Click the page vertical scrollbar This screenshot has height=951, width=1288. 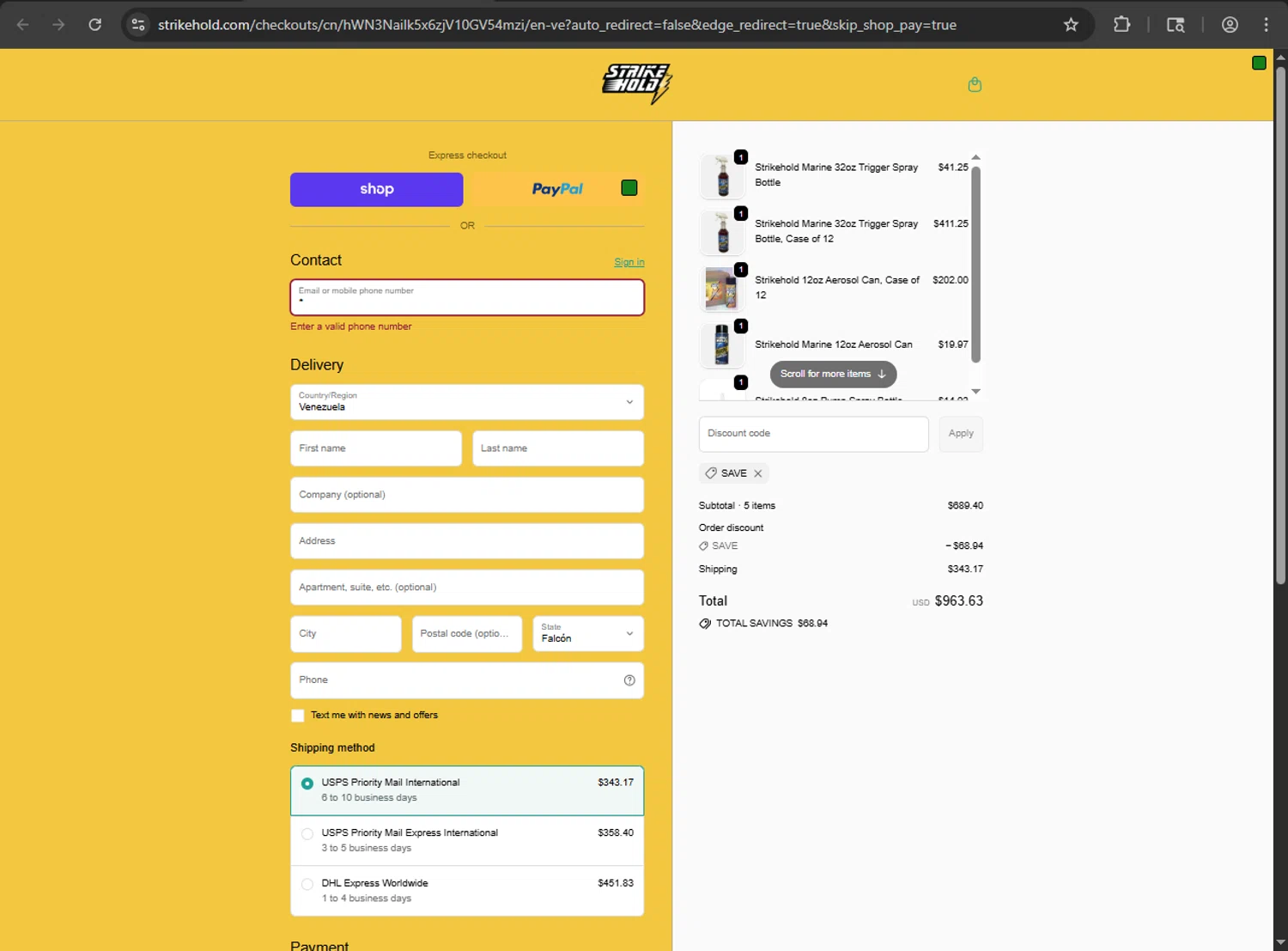[x=1280, y=326]
